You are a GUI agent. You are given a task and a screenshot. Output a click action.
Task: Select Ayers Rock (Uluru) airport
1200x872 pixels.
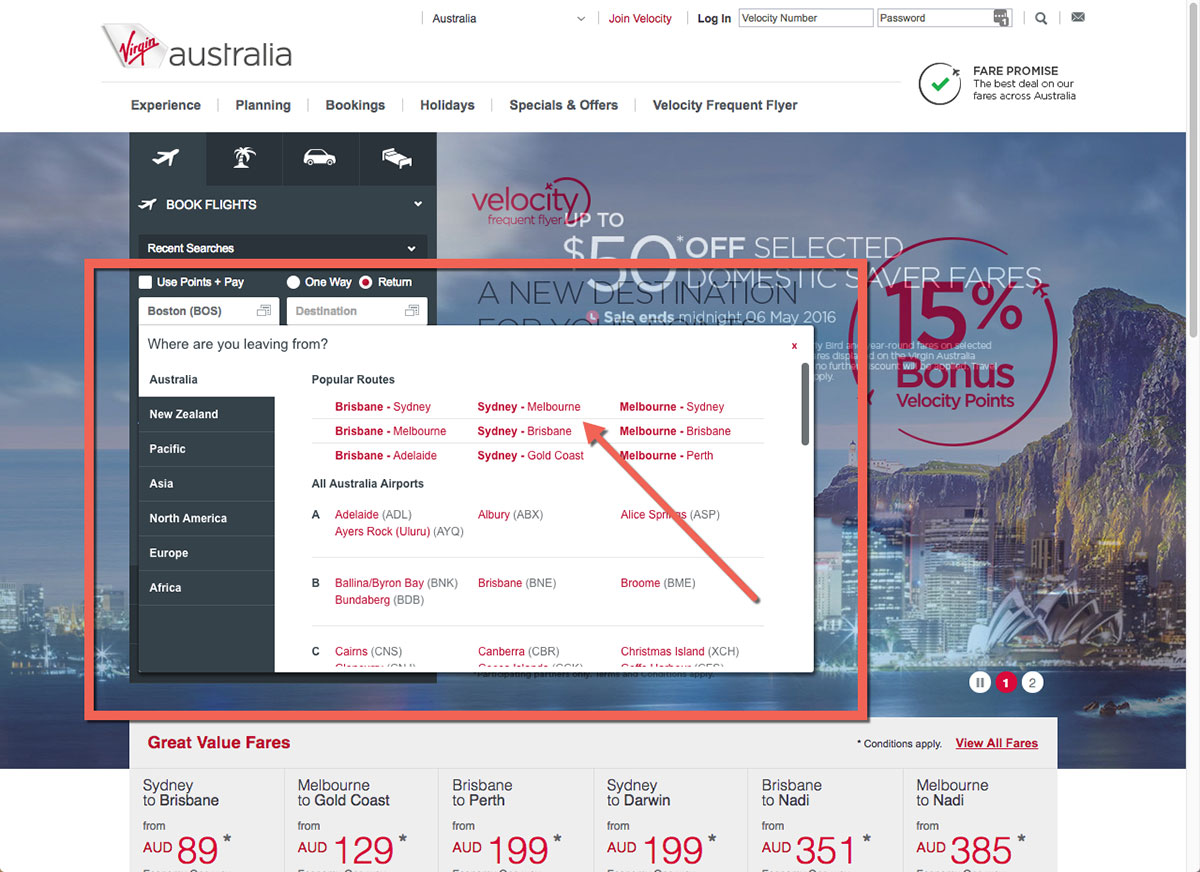[399, 532]
